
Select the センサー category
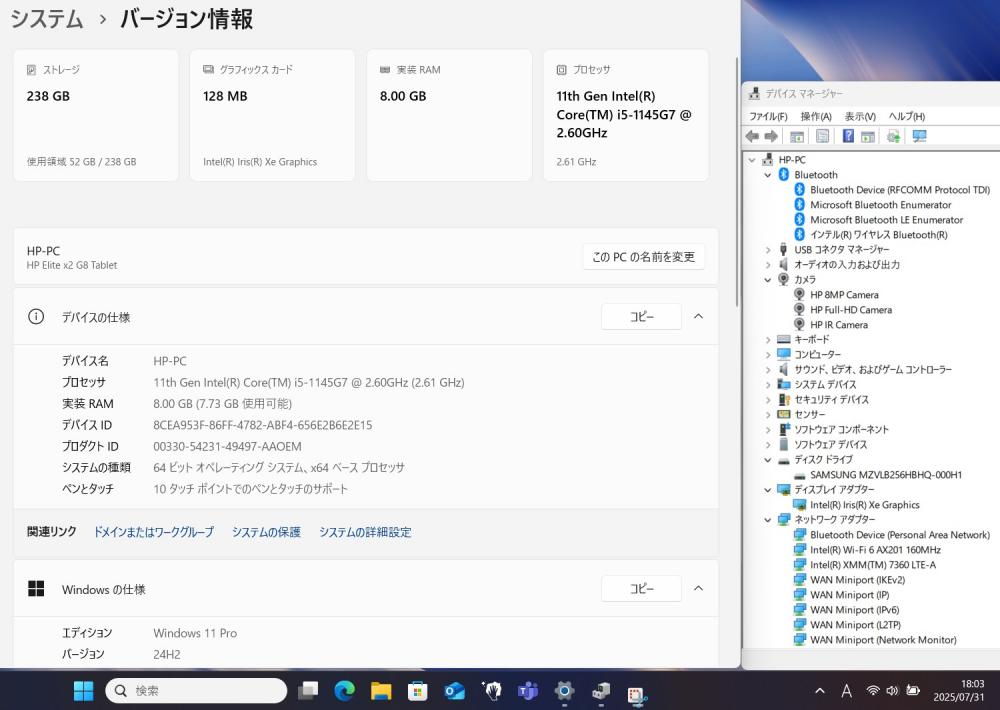[810, 415]
